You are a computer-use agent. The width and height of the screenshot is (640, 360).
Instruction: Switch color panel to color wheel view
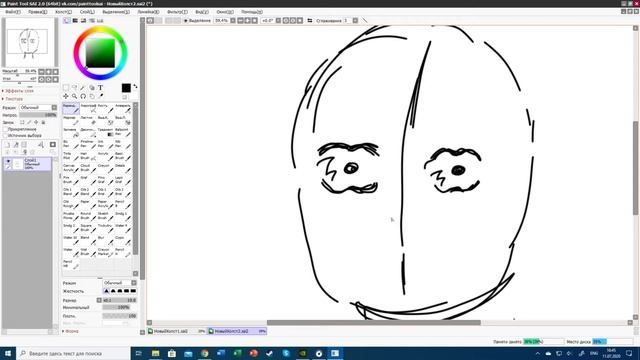tap(67, 20)
